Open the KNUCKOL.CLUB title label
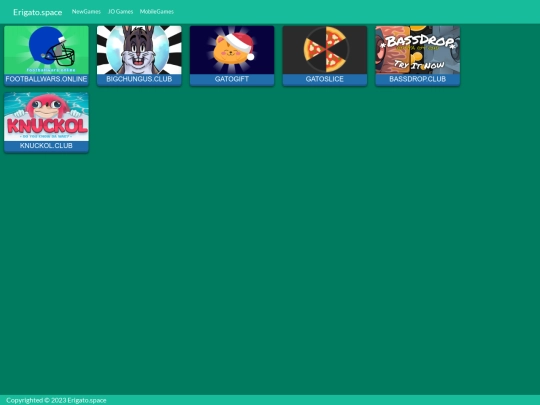 [46, 146]
